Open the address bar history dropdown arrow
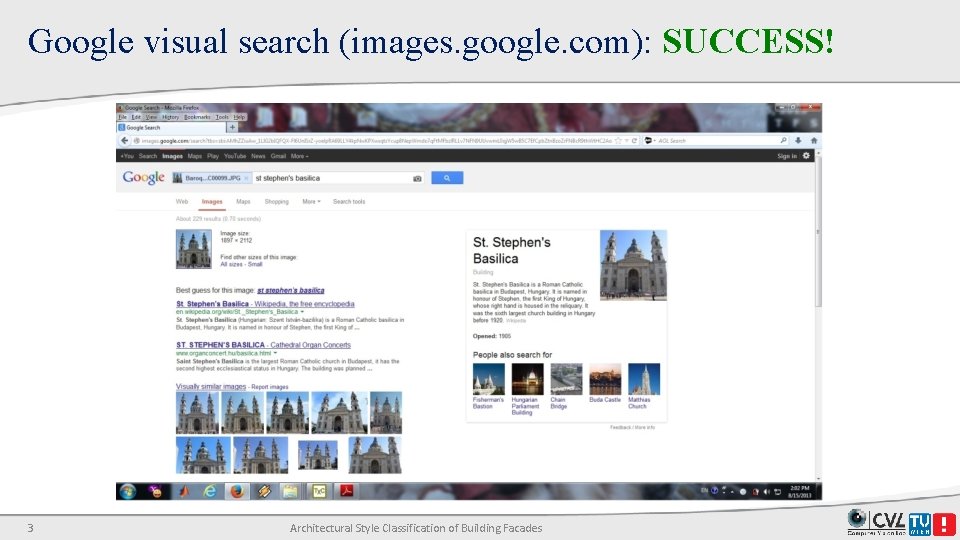 click(626, 141)
